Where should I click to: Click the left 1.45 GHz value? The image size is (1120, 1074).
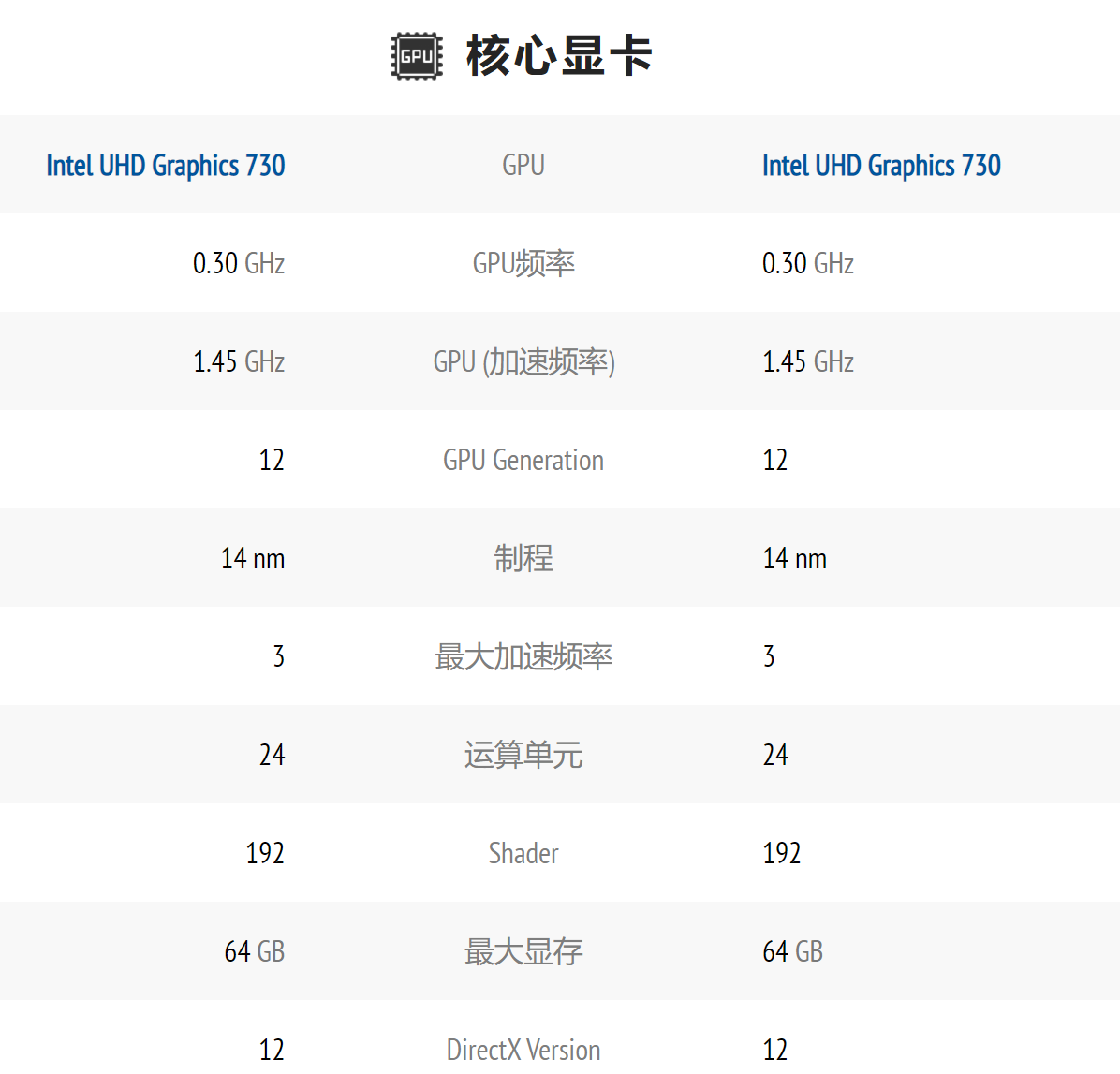pyautogui.click(x=239, y=362)
